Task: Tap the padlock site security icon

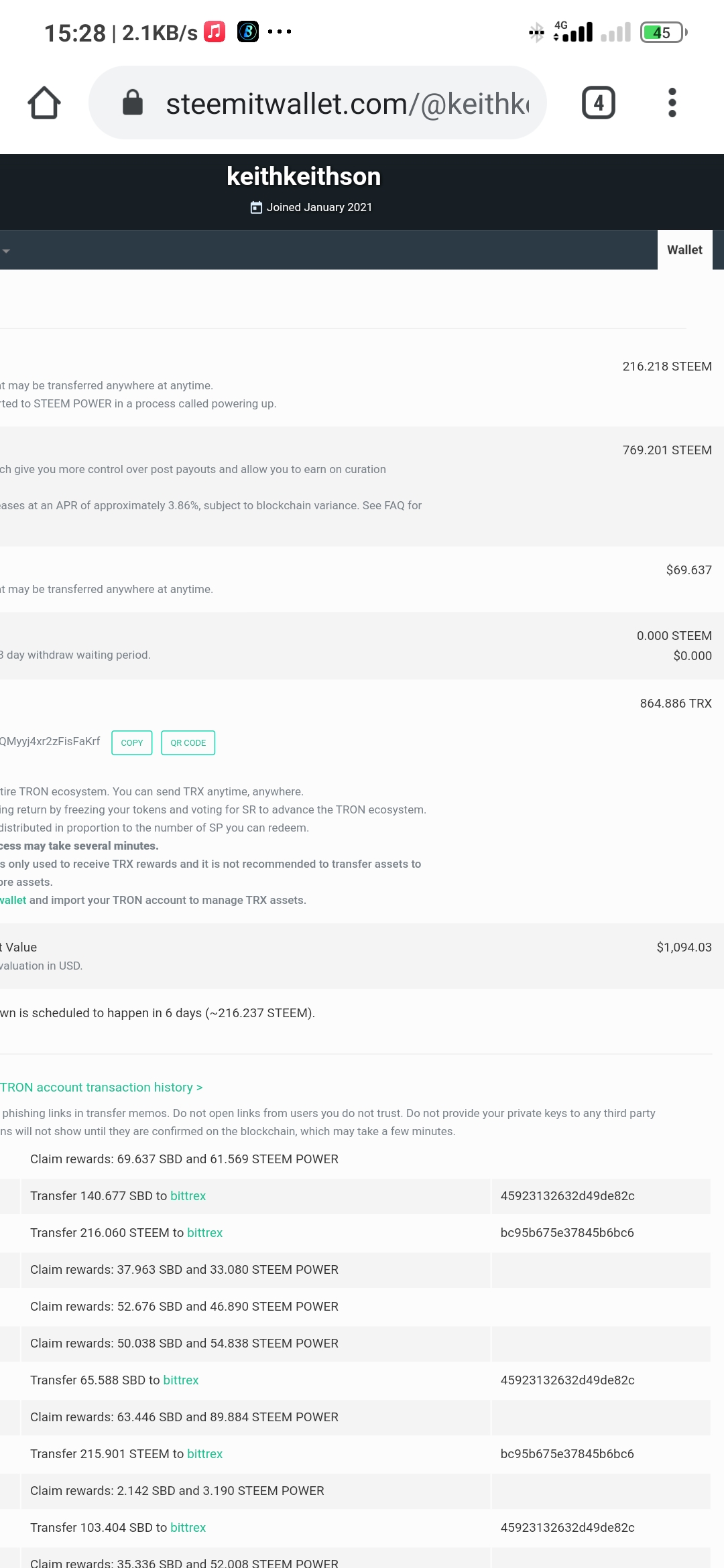Action: (133, 103)
